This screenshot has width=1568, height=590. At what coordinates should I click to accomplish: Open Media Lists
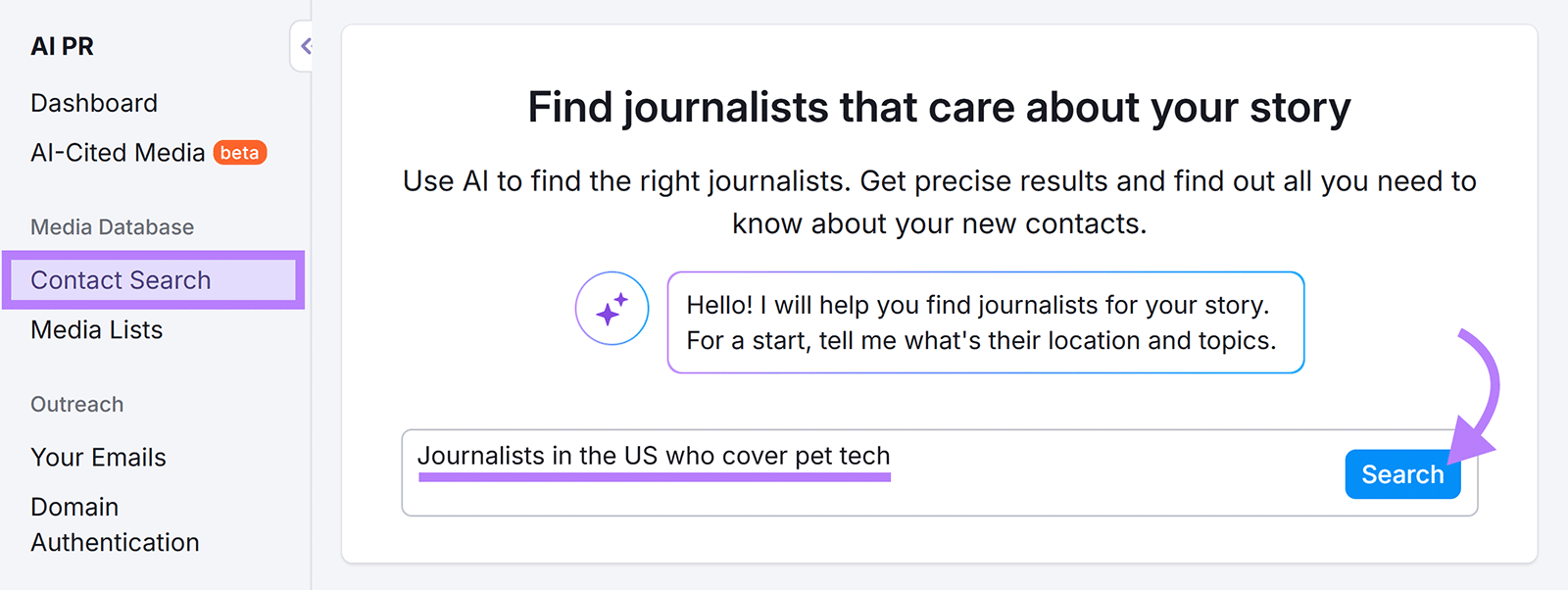tap(96, 330)
